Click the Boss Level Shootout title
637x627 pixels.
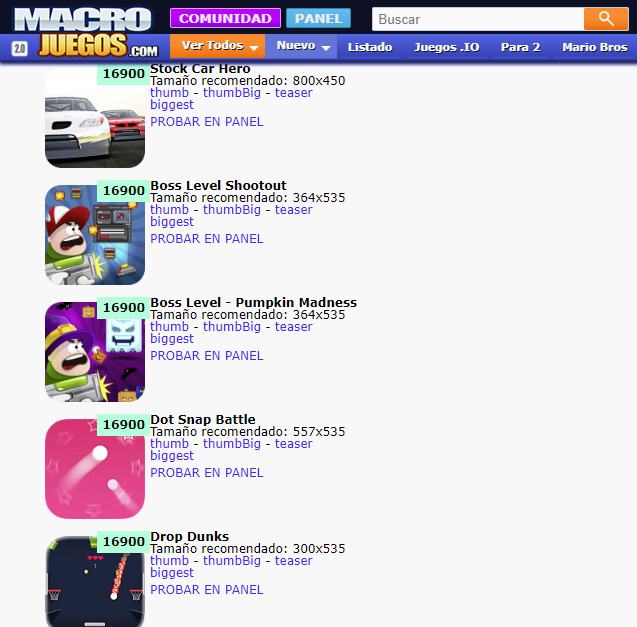[x=218, y=186]
